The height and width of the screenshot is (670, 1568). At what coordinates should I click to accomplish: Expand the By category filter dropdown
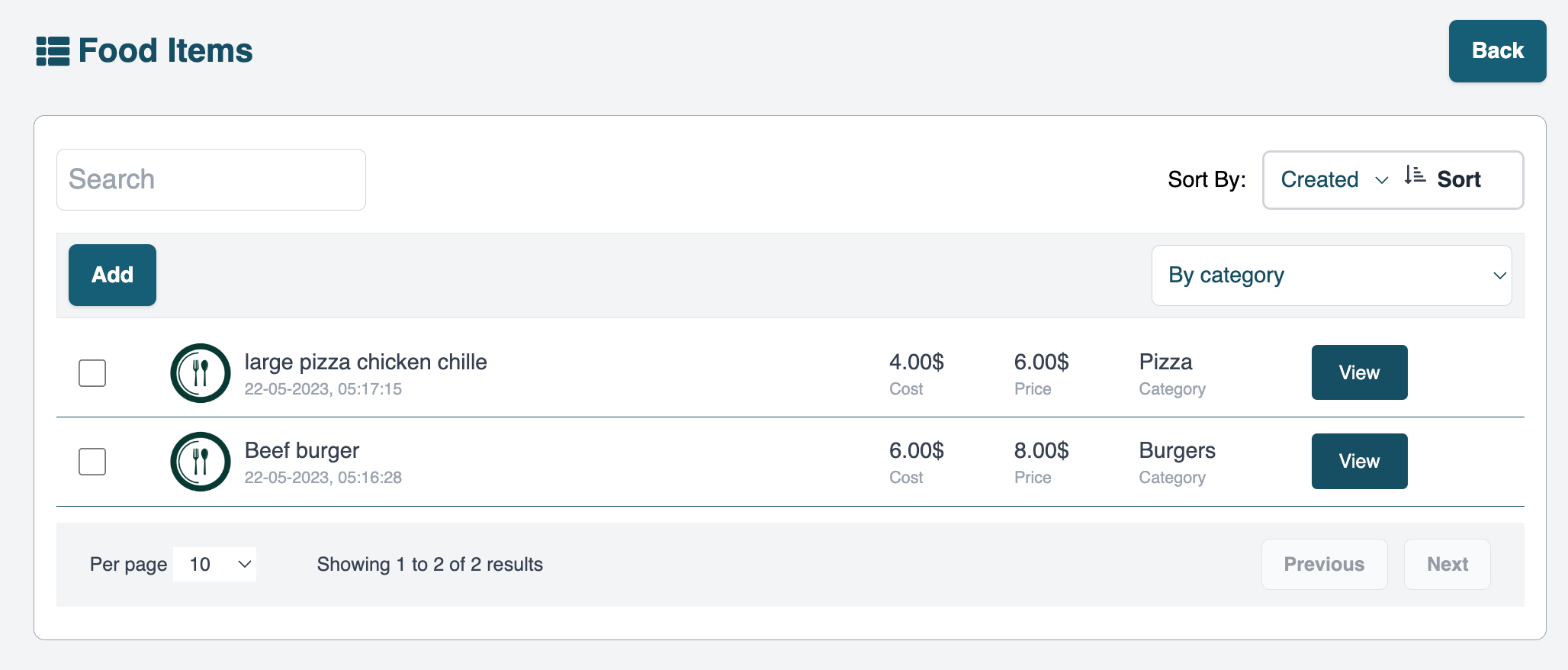pos(1331,275)
